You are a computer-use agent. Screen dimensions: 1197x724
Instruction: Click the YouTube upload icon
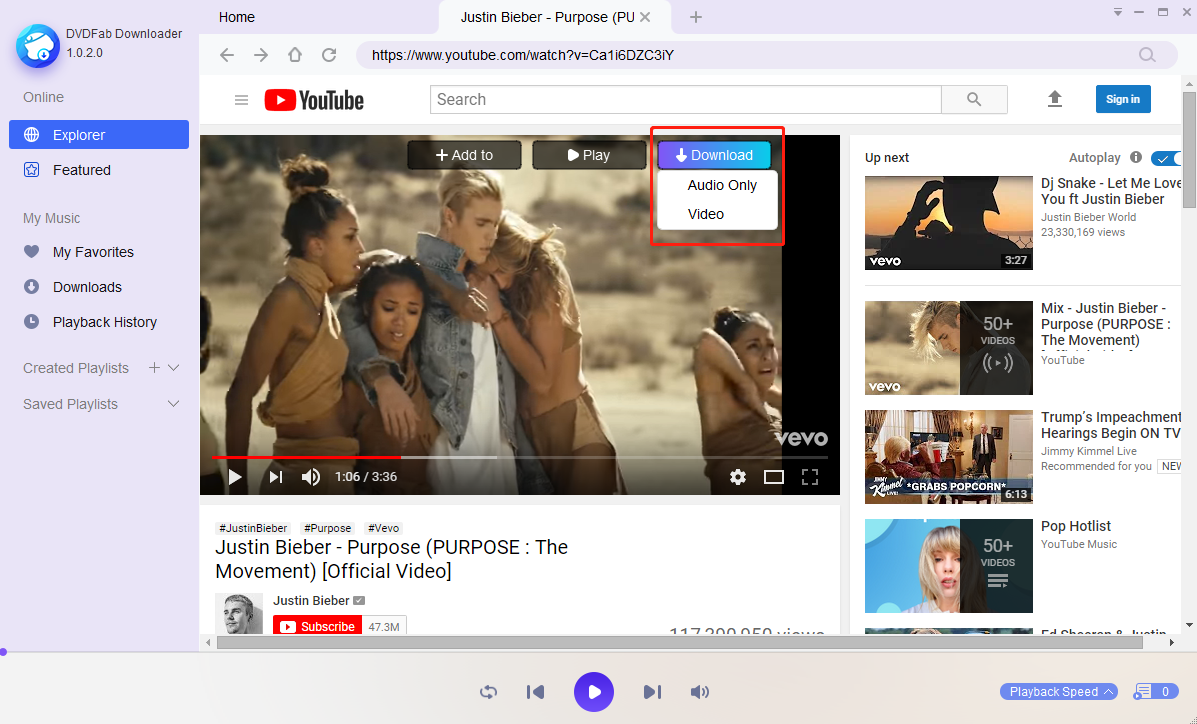[1054, 99]
